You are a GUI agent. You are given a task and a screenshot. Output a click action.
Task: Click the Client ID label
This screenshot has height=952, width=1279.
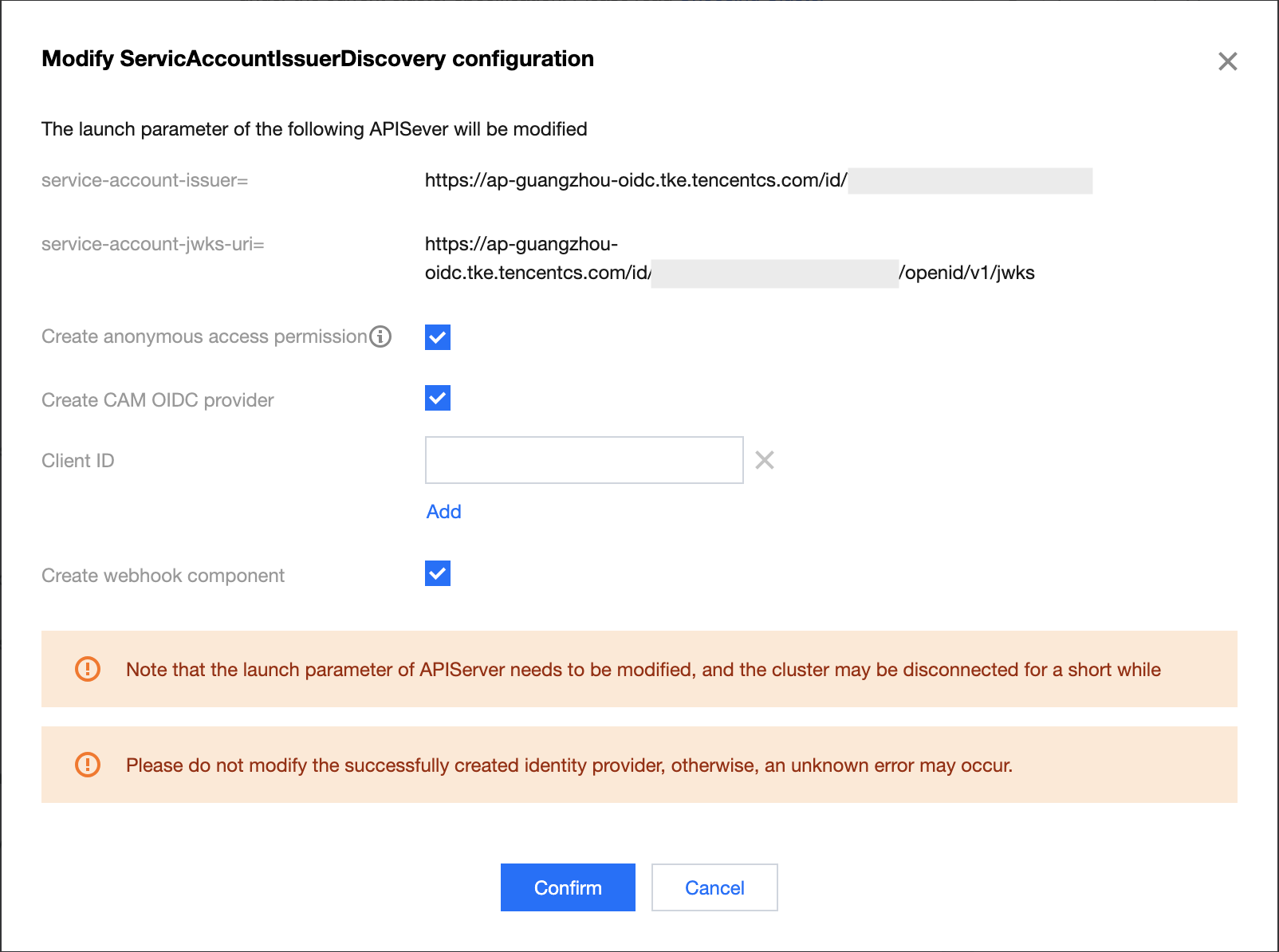[78, 461]
